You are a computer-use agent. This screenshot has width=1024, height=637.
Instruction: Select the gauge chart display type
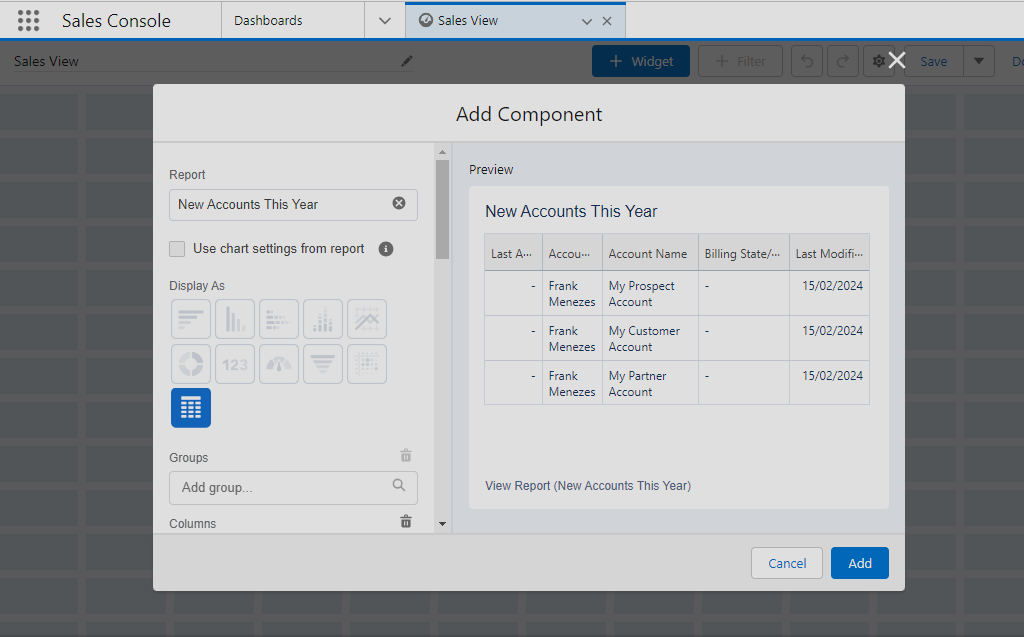pos(279,364)
